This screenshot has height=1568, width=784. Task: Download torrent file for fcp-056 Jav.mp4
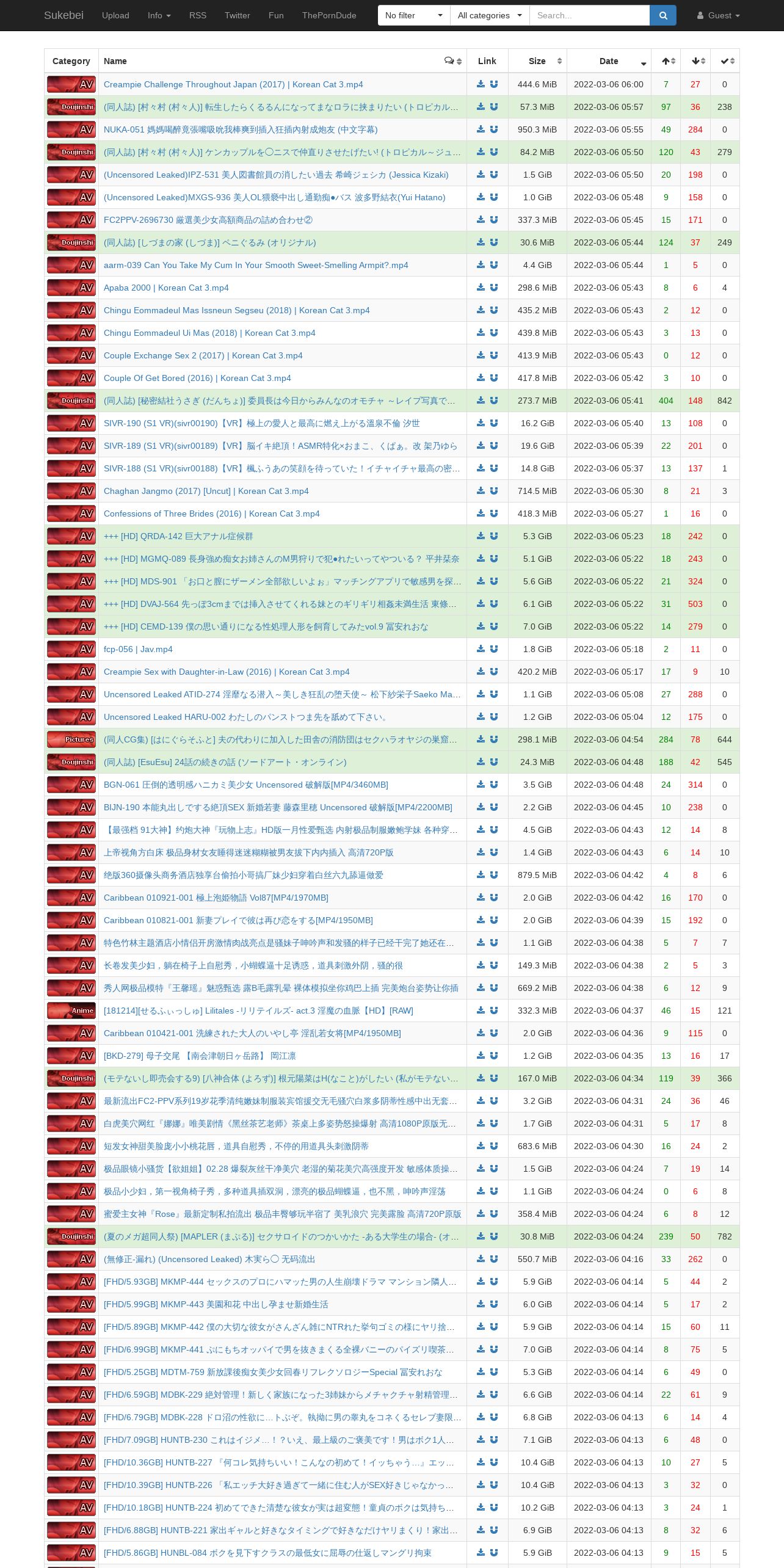coord(481,649)
